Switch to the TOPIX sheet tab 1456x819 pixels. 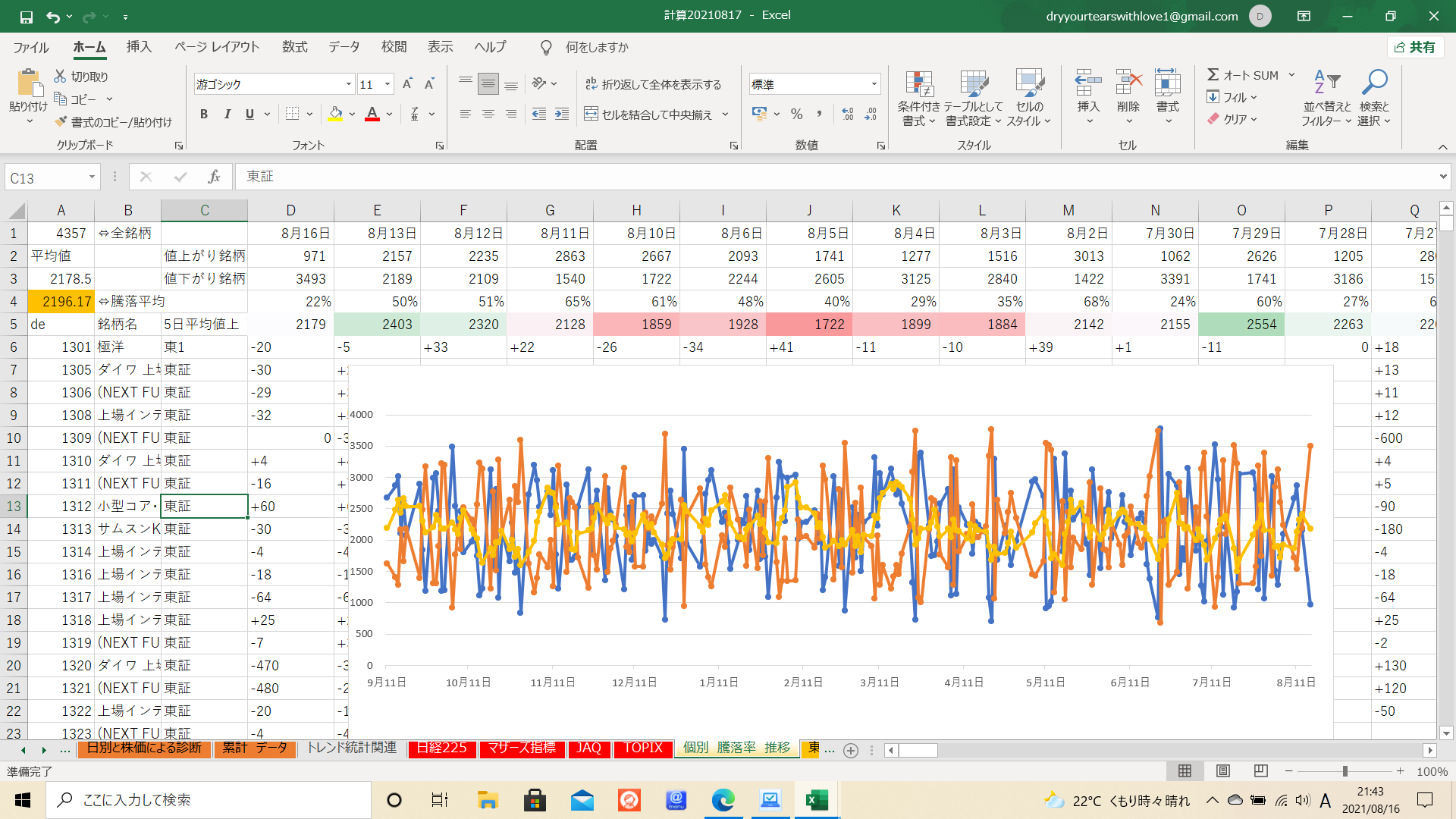[x=642, y=748]
